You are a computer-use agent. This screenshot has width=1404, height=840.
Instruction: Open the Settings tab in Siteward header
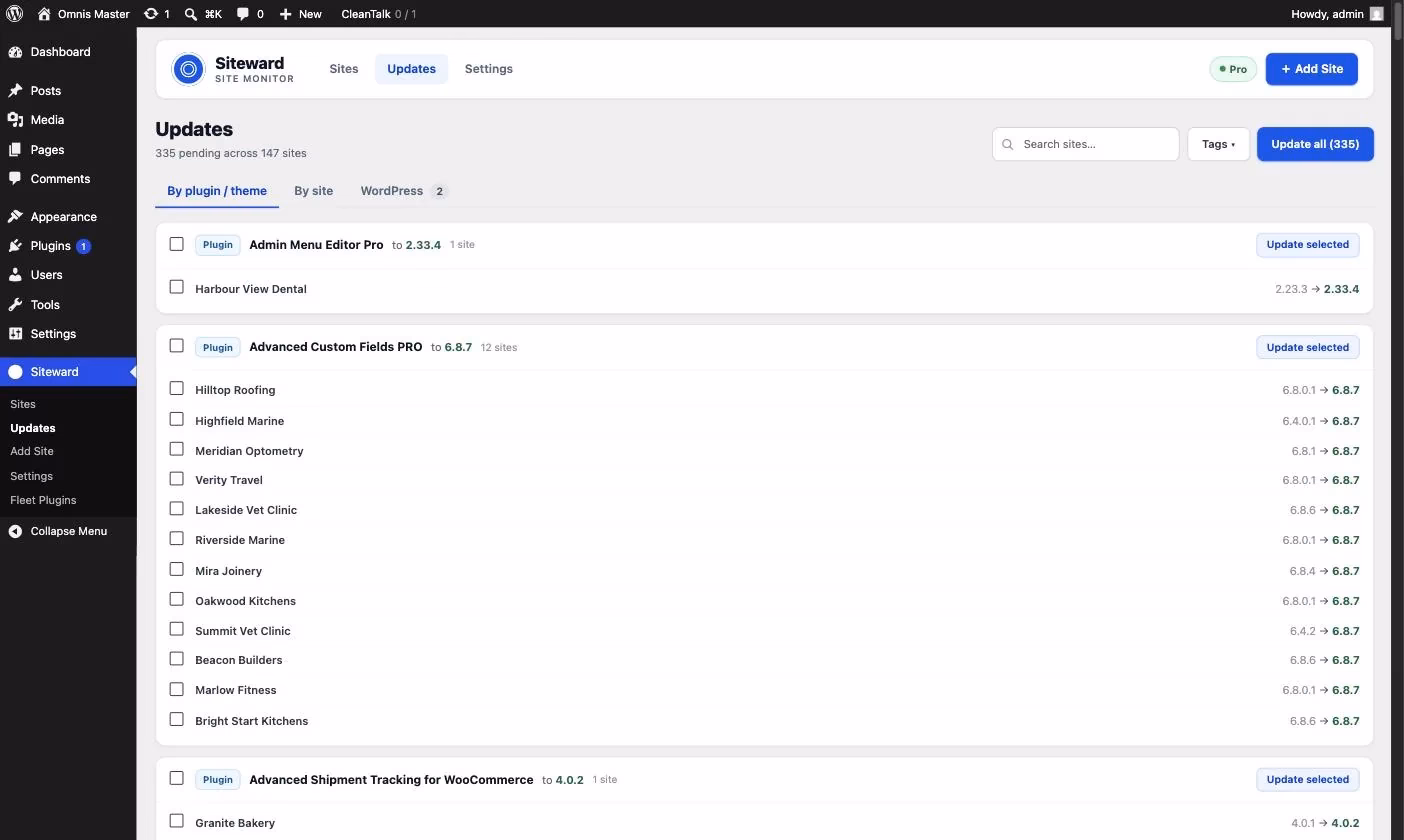coord(489,69)
